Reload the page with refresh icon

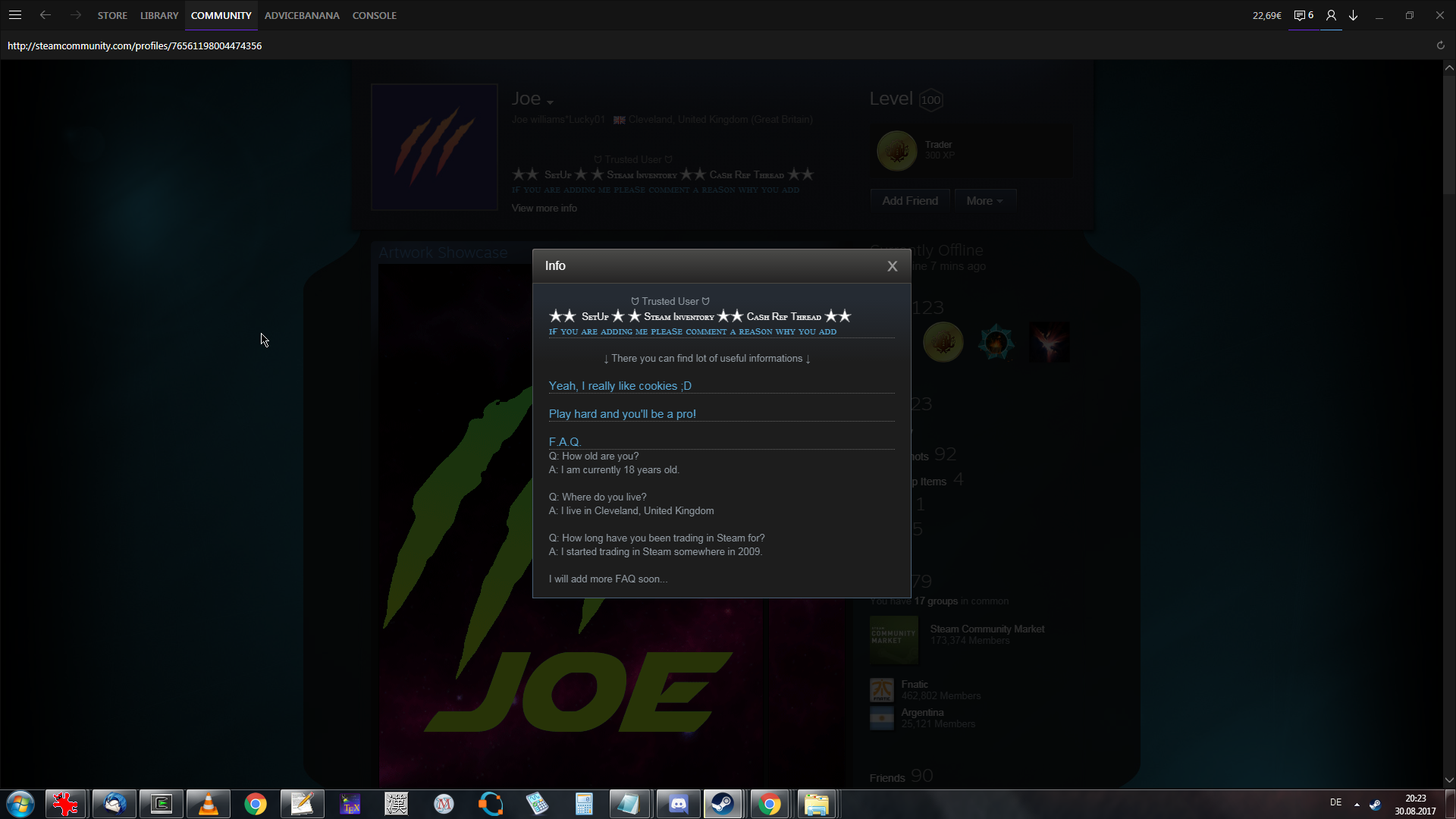tap(1440, 45)
